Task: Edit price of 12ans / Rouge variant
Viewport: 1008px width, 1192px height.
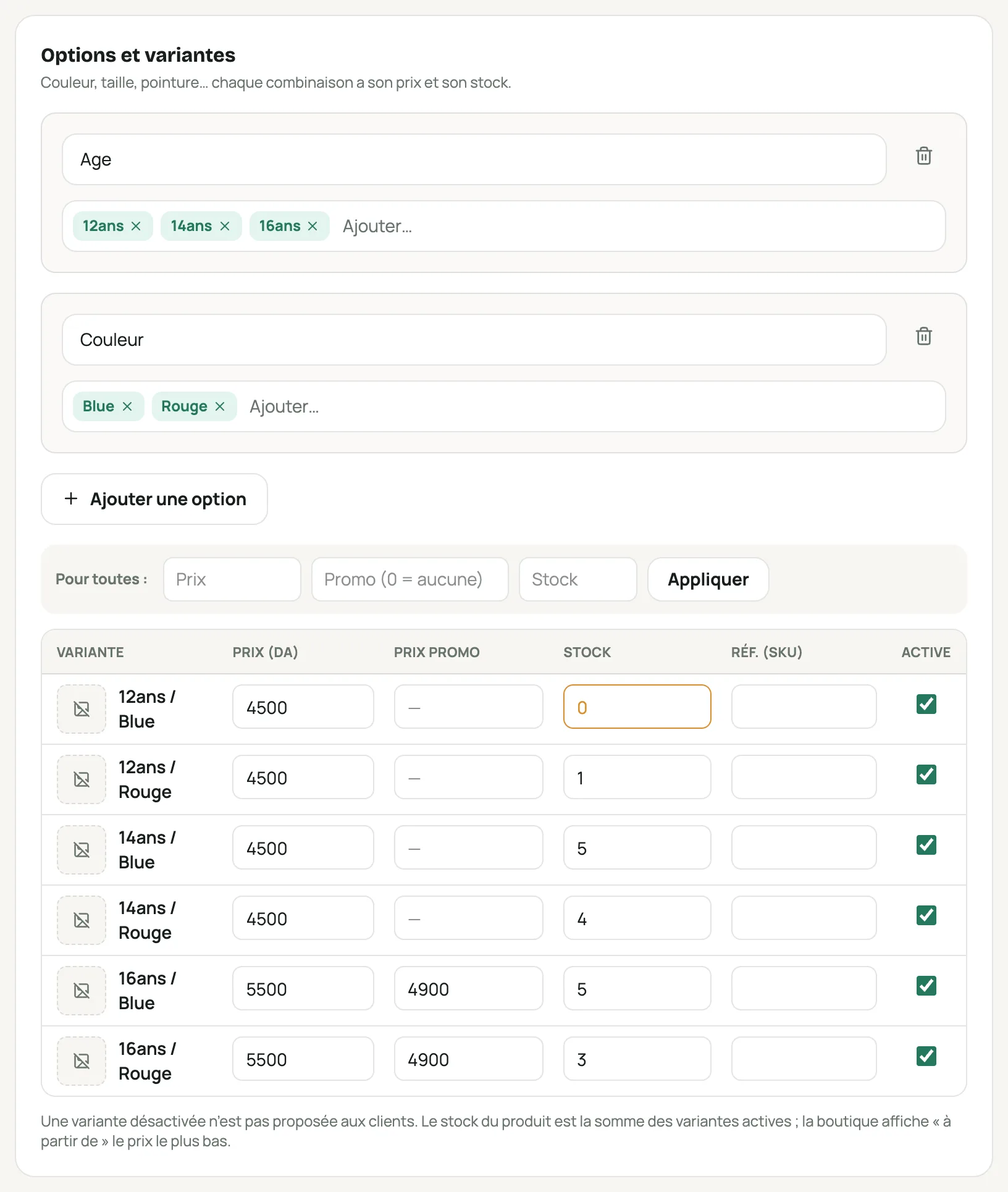Action: [x=303, y=777]
